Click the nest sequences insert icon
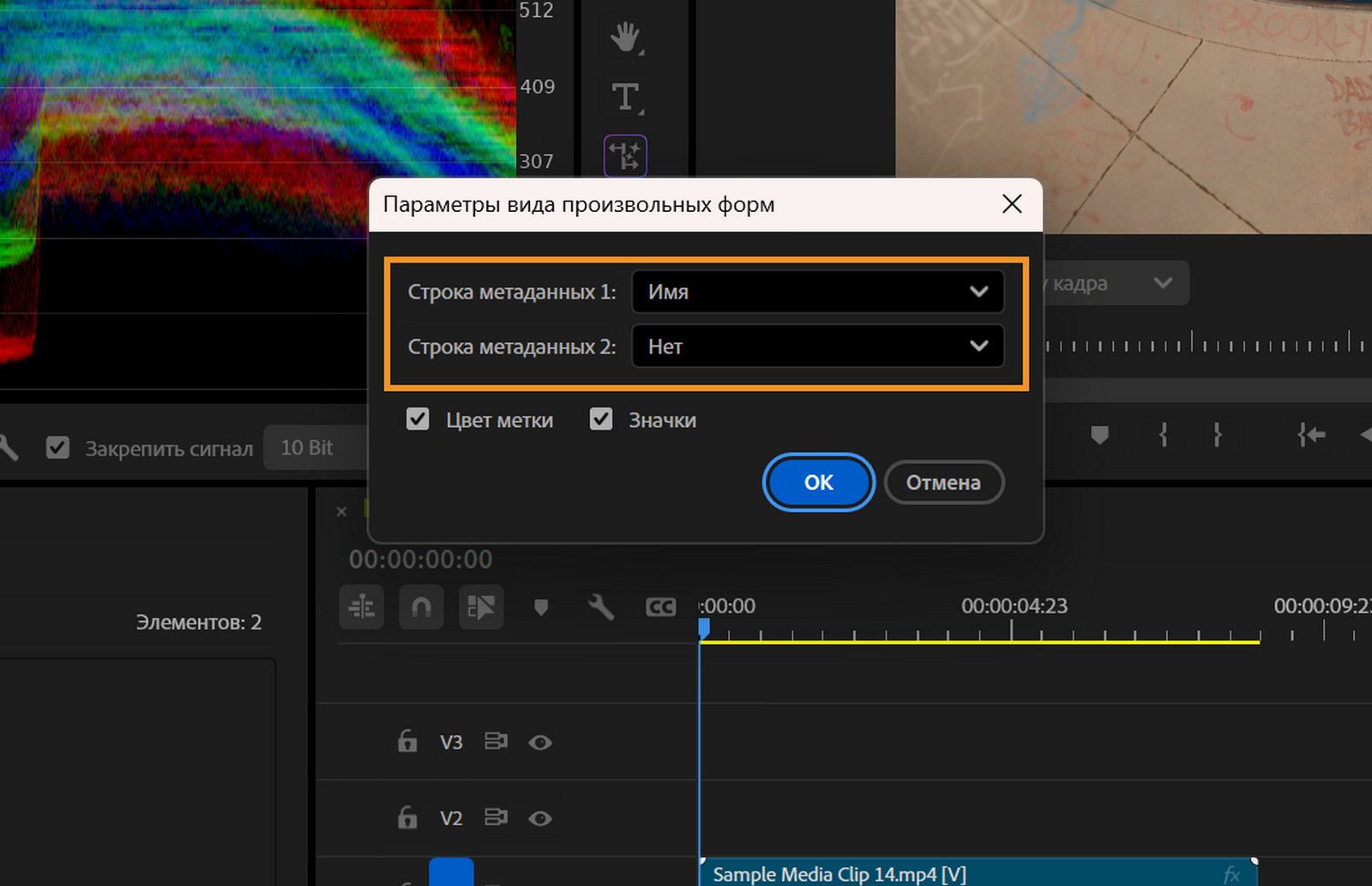 coord(362,607)
